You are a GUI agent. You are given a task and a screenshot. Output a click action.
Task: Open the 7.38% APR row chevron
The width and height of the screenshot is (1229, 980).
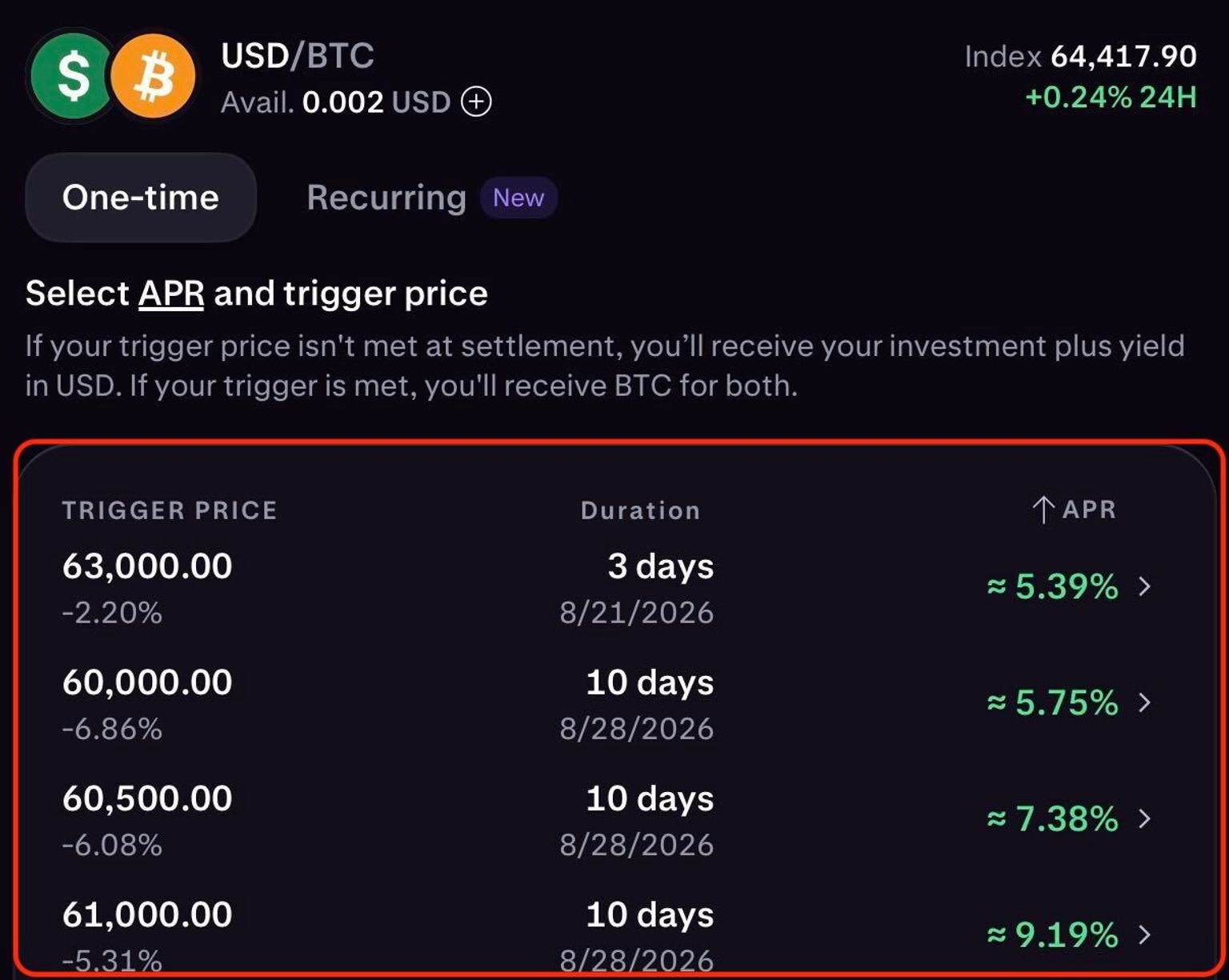point(1145,818)
